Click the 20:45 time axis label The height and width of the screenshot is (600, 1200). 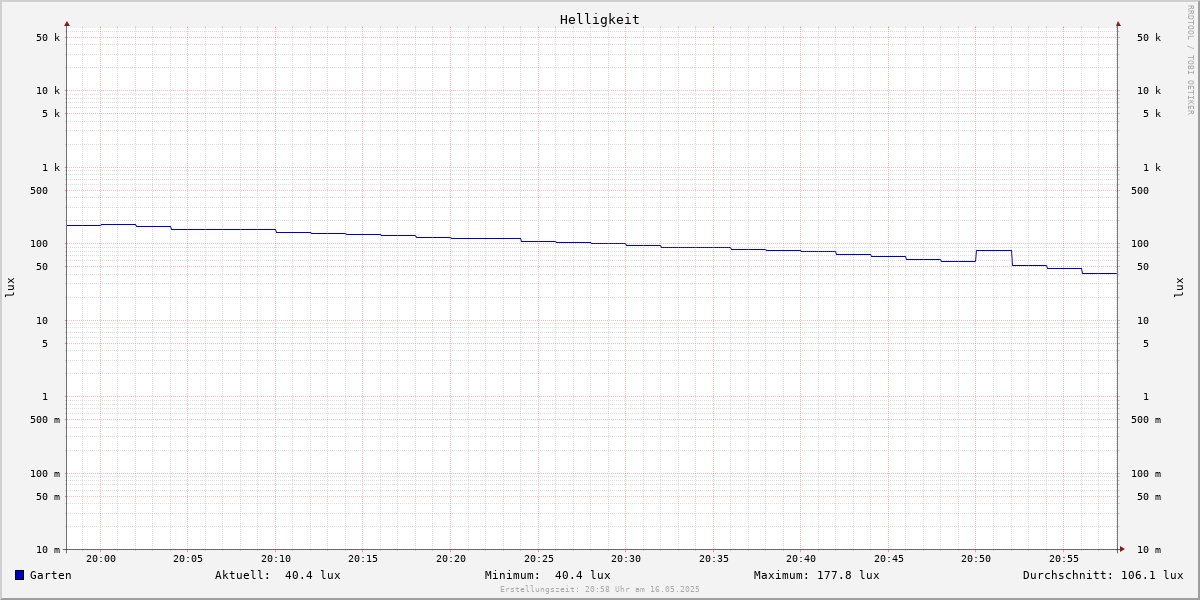click(889, 559)
